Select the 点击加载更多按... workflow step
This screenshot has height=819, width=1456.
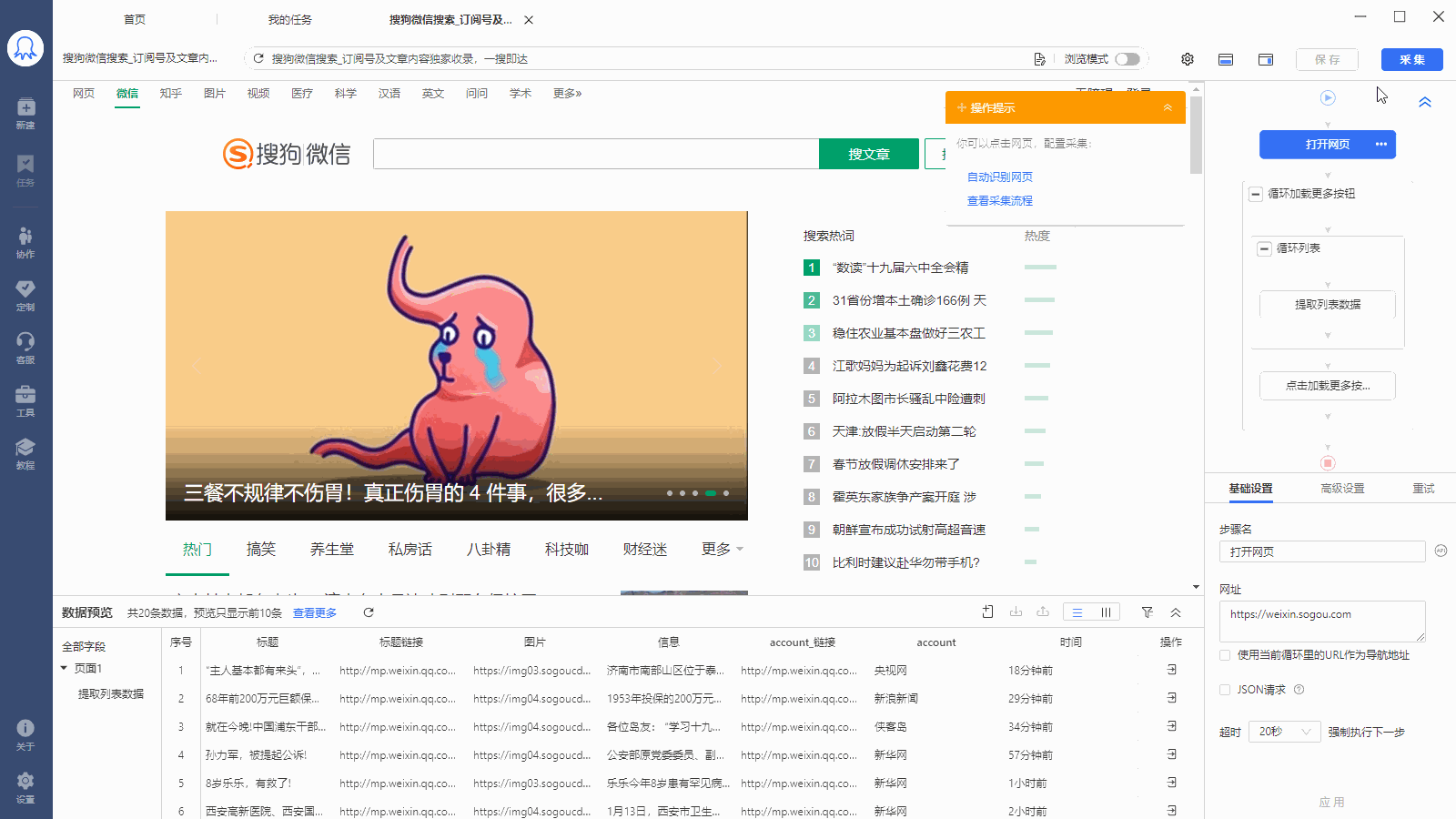(1328, 385)
